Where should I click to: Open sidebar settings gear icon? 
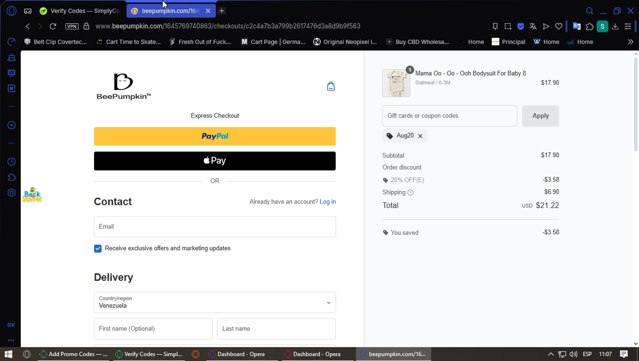tap(11, 193)
